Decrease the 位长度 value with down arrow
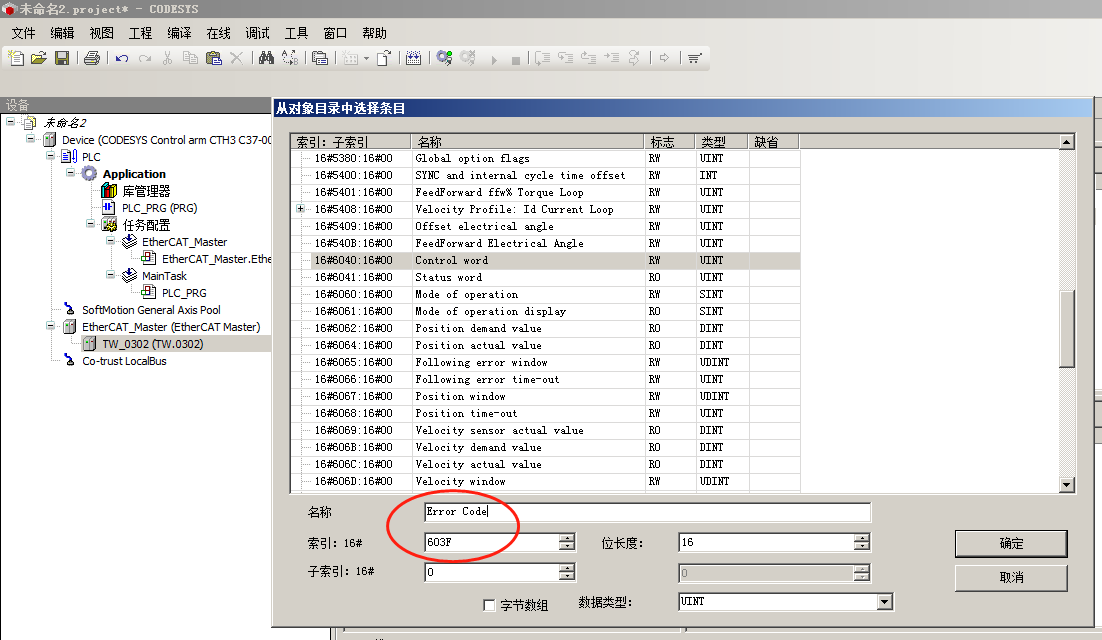The width and height of the screenshot is (1102, 640). [862, 547]
